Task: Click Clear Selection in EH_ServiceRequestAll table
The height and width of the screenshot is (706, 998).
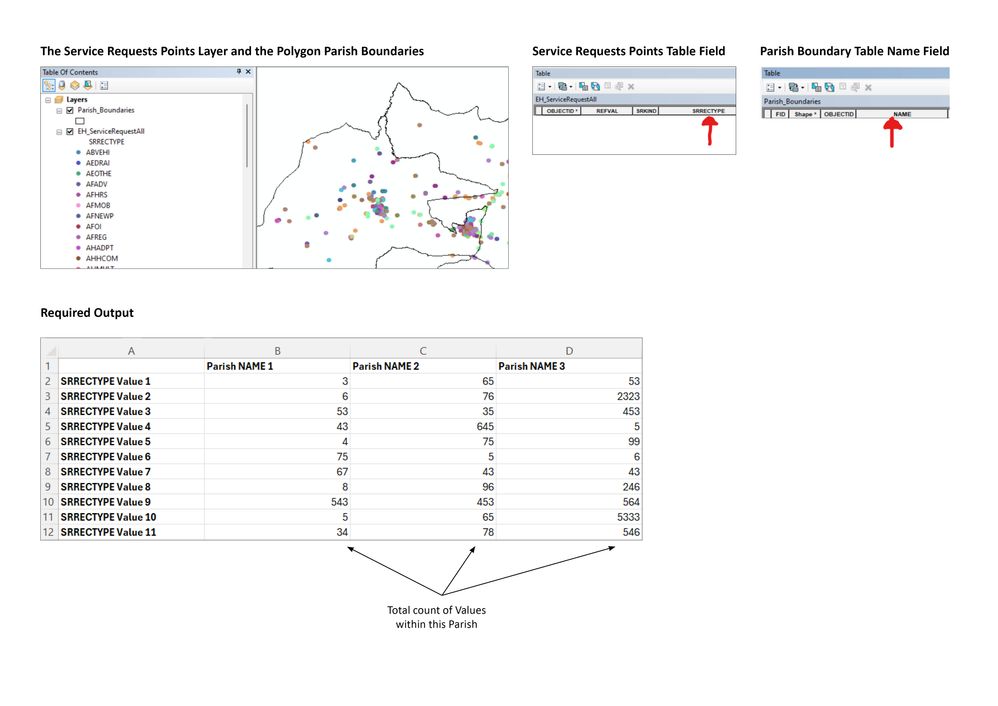Action: [x=607, y=86]
